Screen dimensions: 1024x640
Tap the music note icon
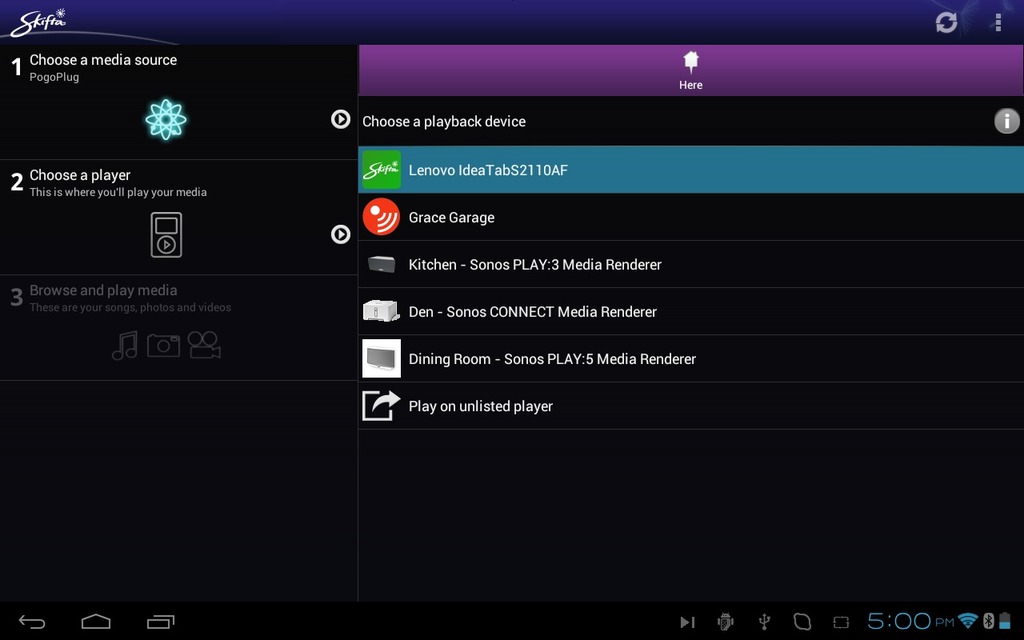tap(125, 345)
